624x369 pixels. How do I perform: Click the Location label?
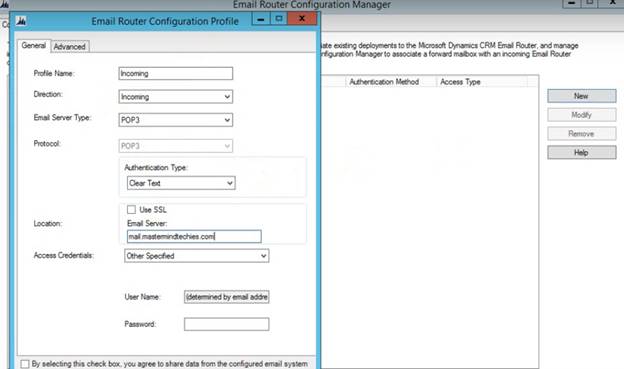pyautogui.click(x=48, y=224)
